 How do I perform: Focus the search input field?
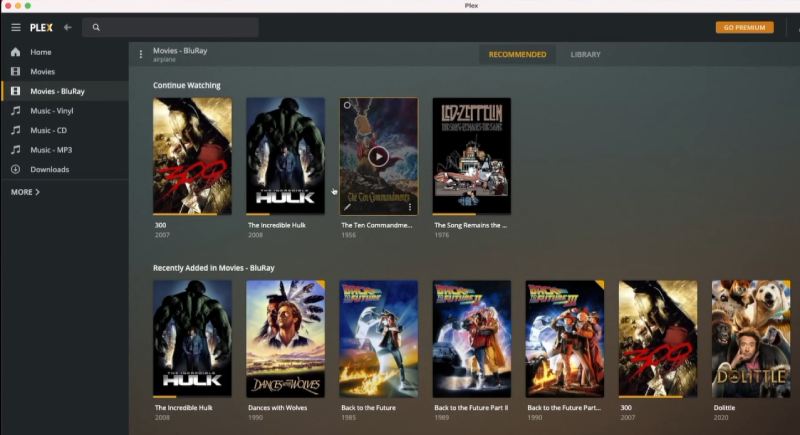[x=170, y=28]
